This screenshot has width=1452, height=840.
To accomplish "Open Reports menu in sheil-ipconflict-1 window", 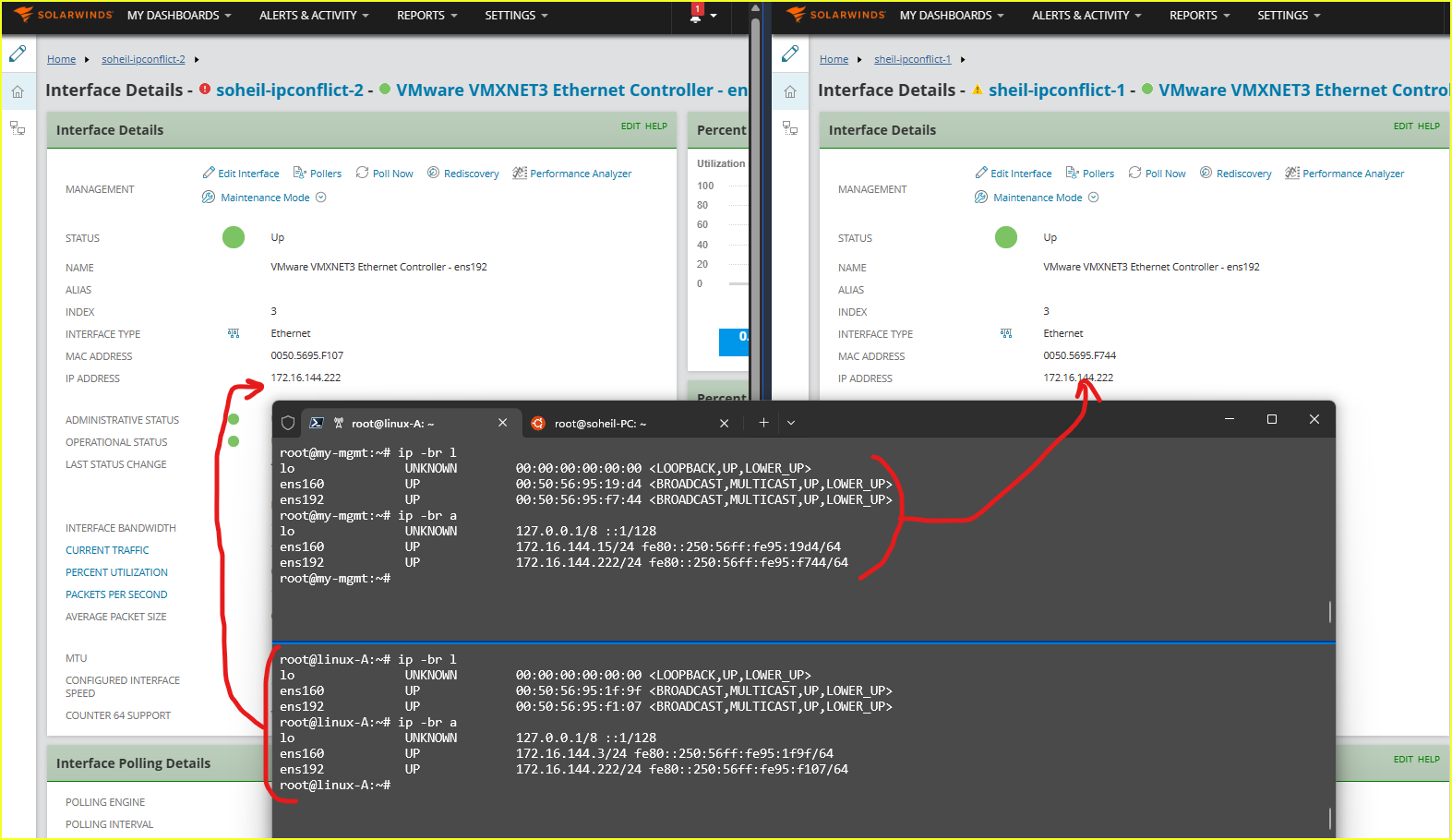I will pos(1200,16).
